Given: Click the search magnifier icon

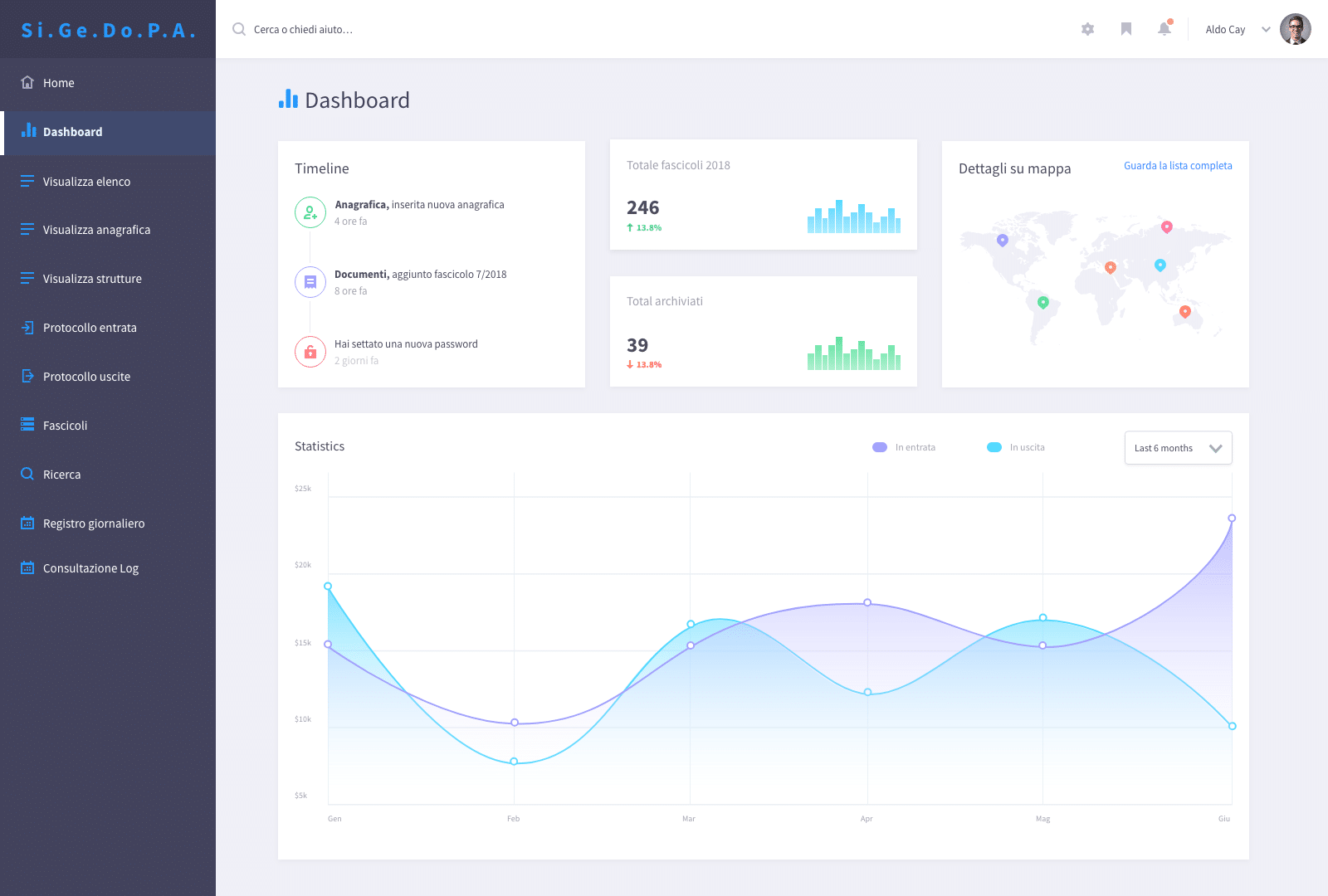Looking at the screenshot, I should point(239,29).
